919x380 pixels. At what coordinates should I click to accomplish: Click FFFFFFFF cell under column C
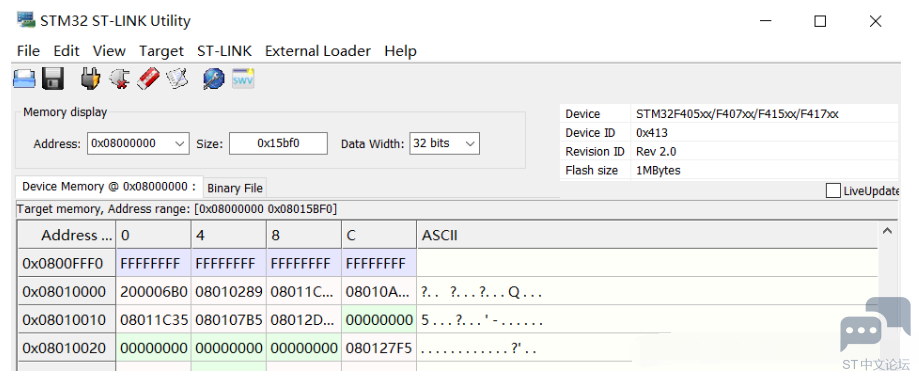[379, 263]
